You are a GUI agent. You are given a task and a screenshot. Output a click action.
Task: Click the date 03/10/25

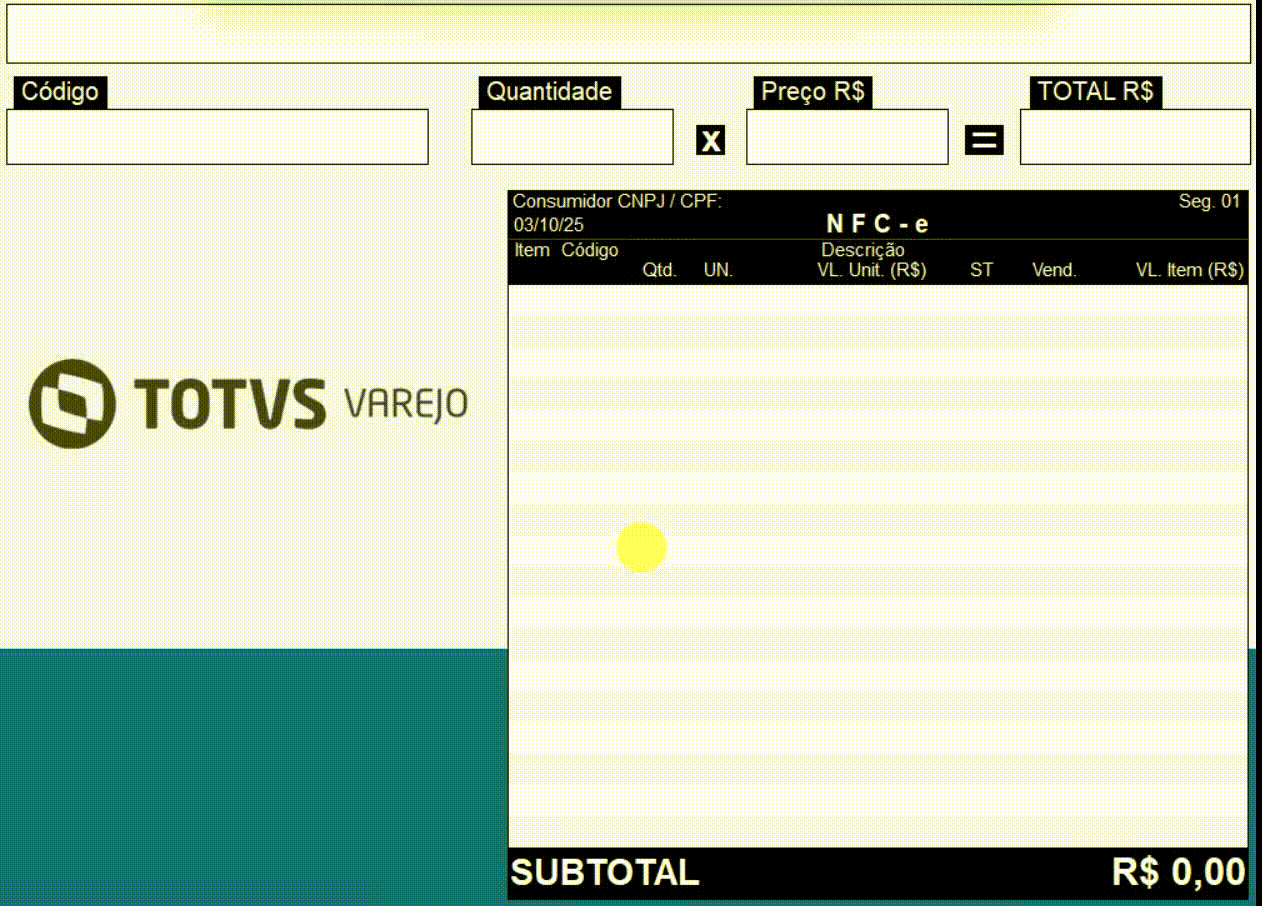[548, 225]
